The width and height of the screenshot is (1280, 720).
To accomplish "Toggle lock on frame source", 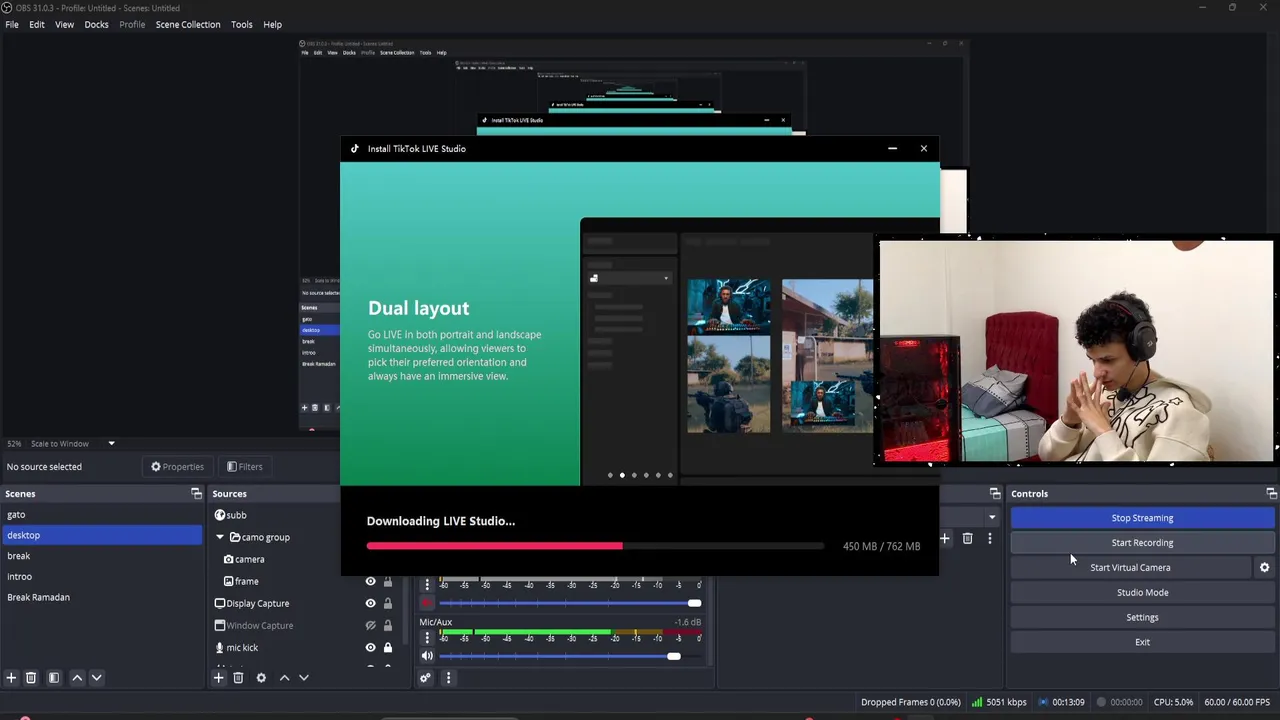I will [x=388, y=581].
